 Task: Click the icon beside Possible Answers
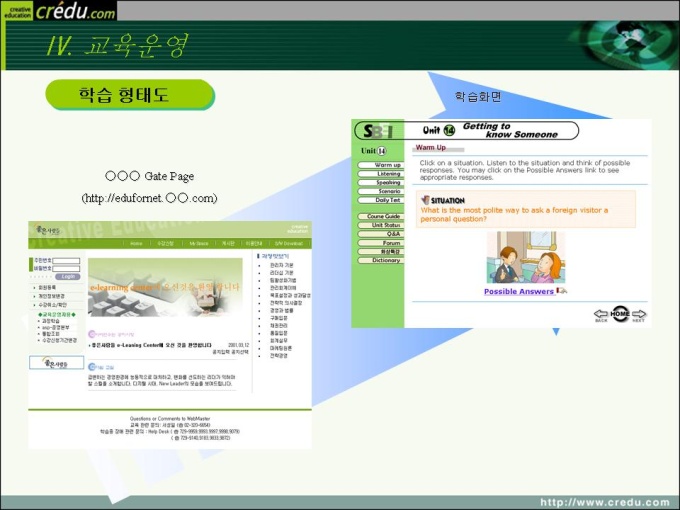pos(562,291)
